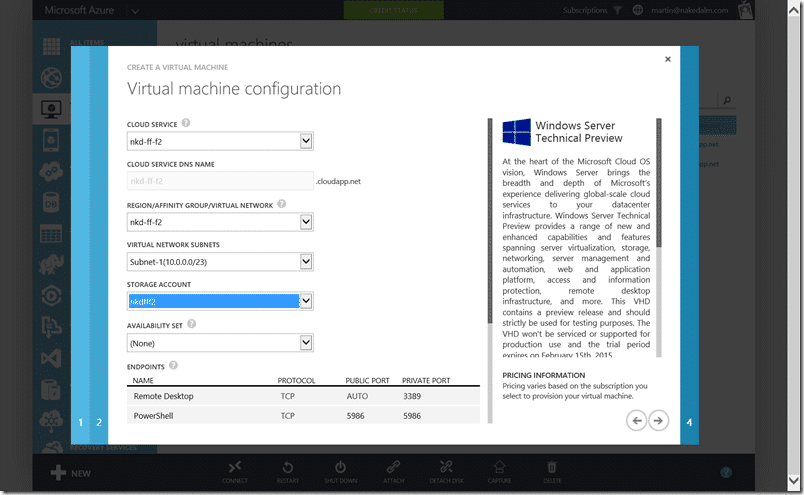804x495 pixels.
Task: Click the Subscriptions link in top bar
Action: coord(585,10)
